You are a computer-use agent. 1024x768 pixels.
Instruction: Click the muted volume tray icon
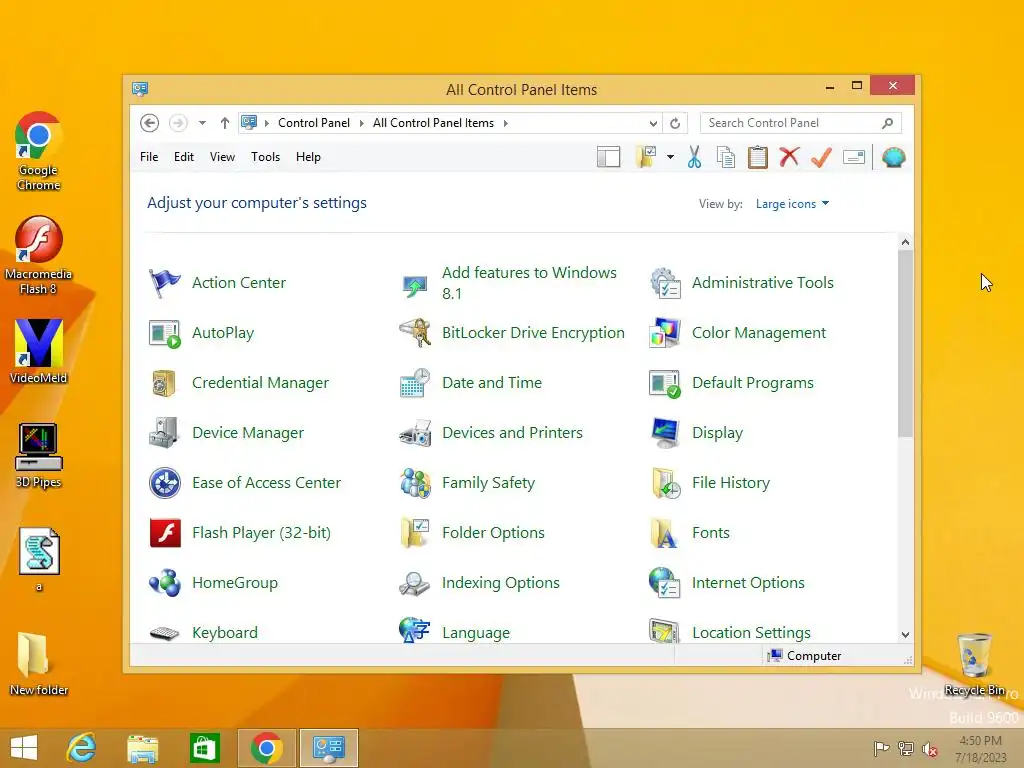click(929, 749)
